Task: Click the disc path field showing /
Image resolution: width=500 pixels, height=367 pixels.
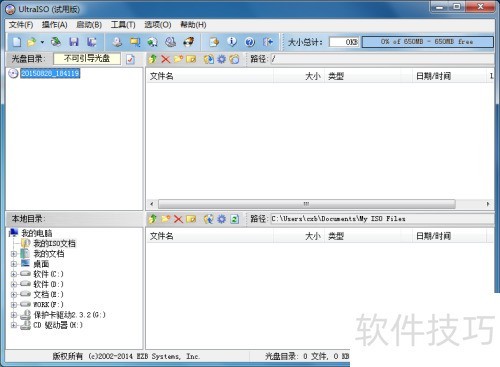Action: [x=382, y=59]
